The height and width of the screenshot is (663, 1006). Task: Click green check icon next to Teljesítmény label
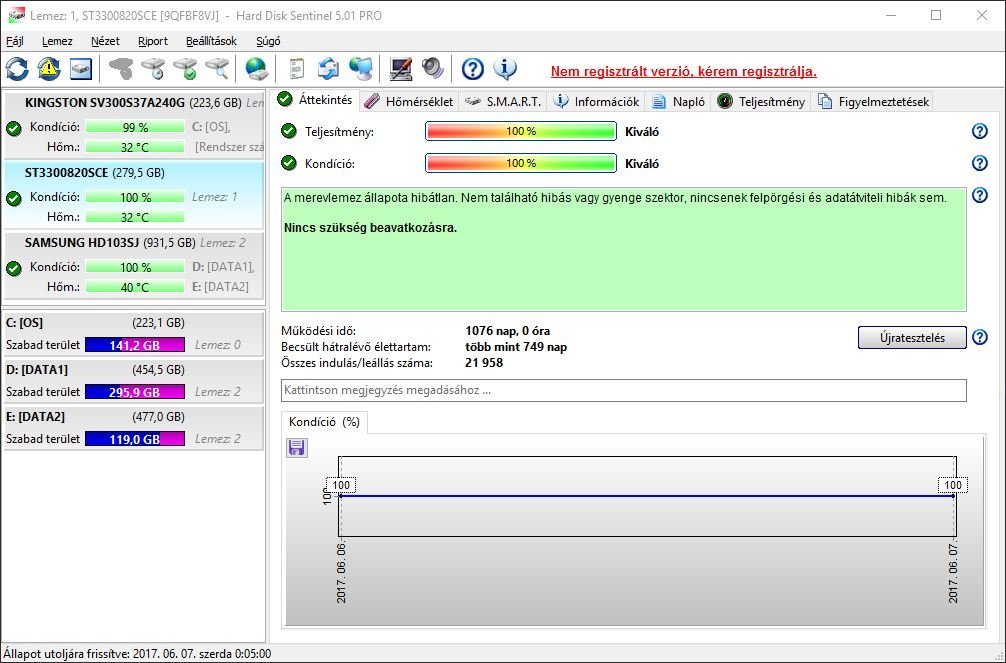[289, 131]
